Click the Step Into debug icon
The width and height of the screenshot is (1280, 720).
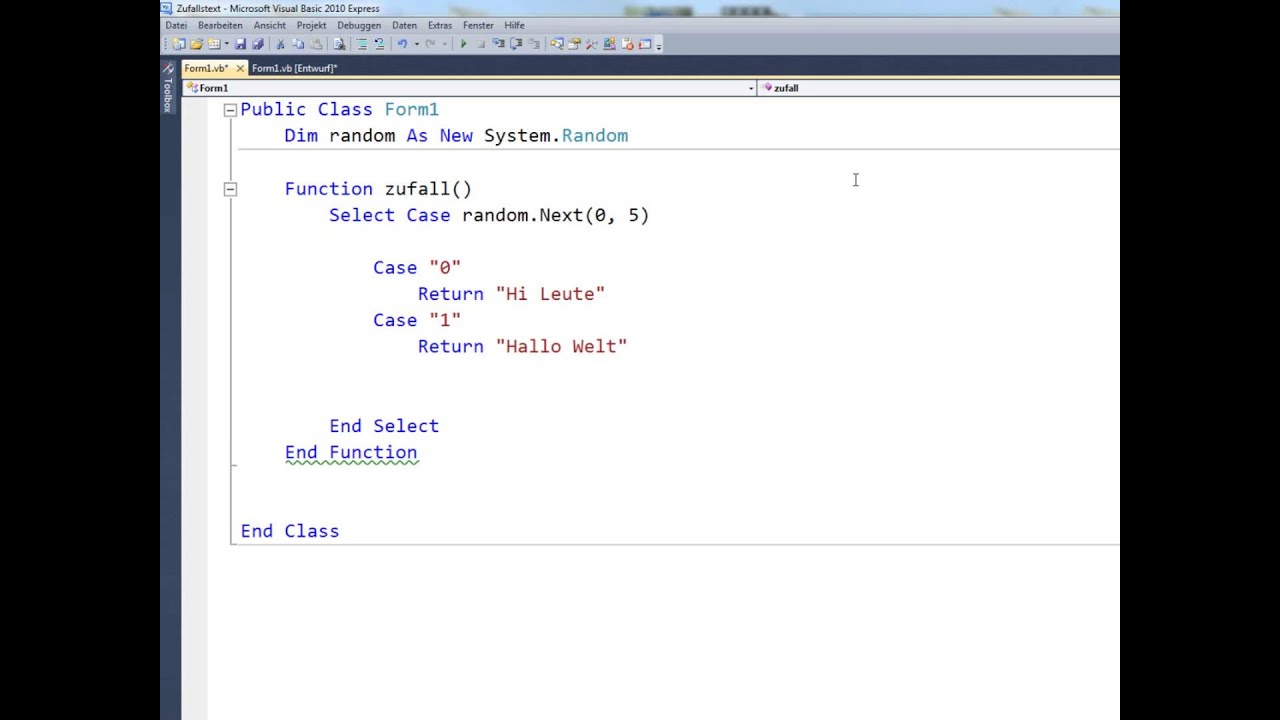click(499, 44)
